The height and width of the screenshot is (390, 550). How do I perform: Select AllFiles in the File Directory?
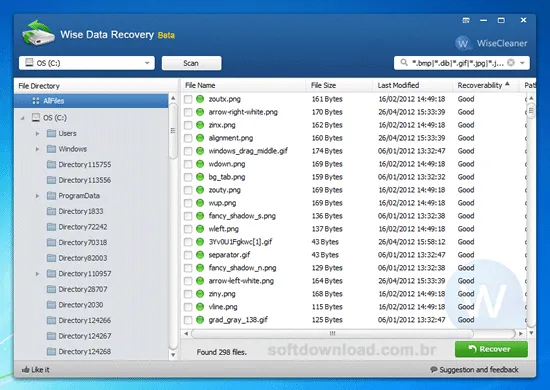91,101
